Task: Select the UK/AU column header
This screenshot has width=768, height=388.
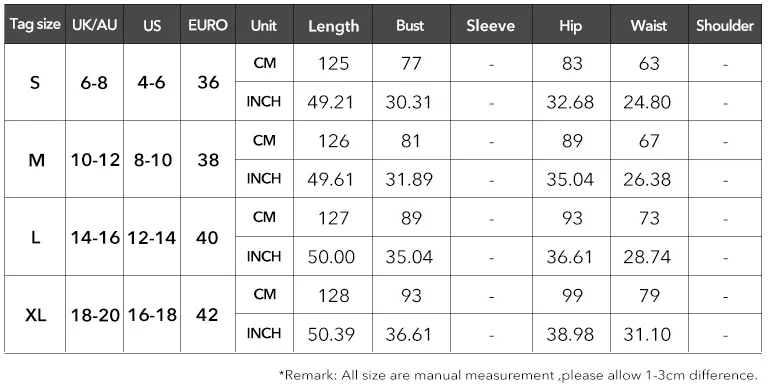Action: (x=95, y=24)
